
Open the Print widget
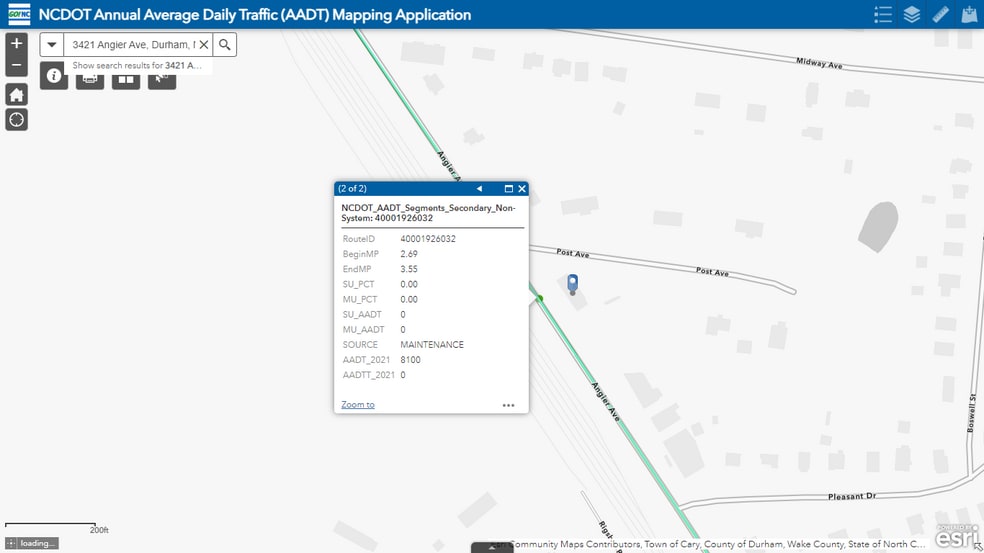coord(90,80)
